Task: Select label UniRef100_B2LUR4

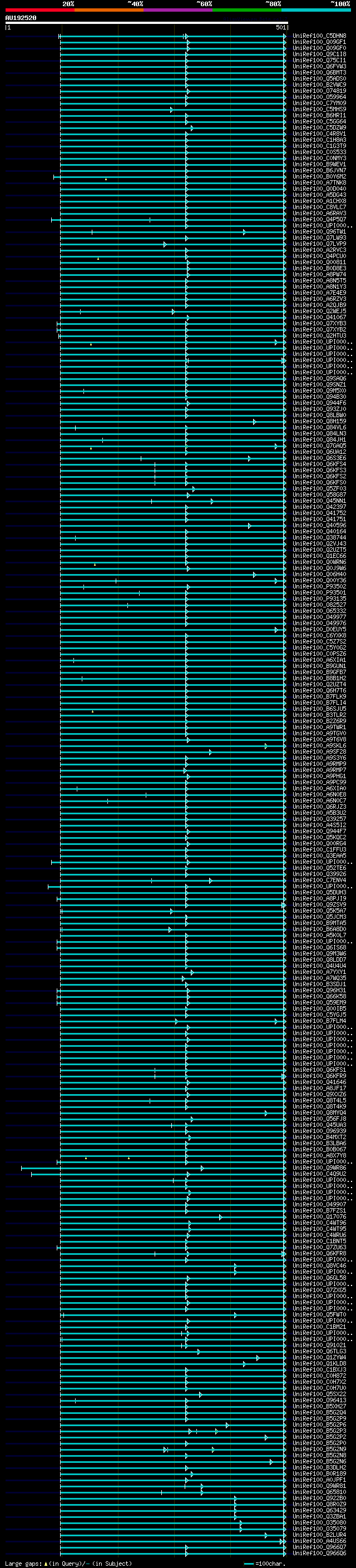Action: pyautogui.click(x=319, y=1535)
